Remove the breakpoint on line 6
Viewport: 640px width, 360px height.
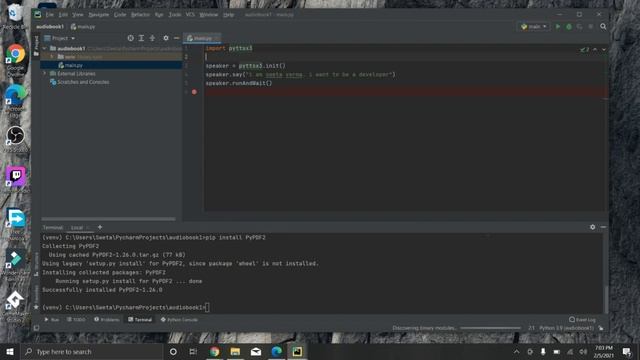tap(194, 92)
